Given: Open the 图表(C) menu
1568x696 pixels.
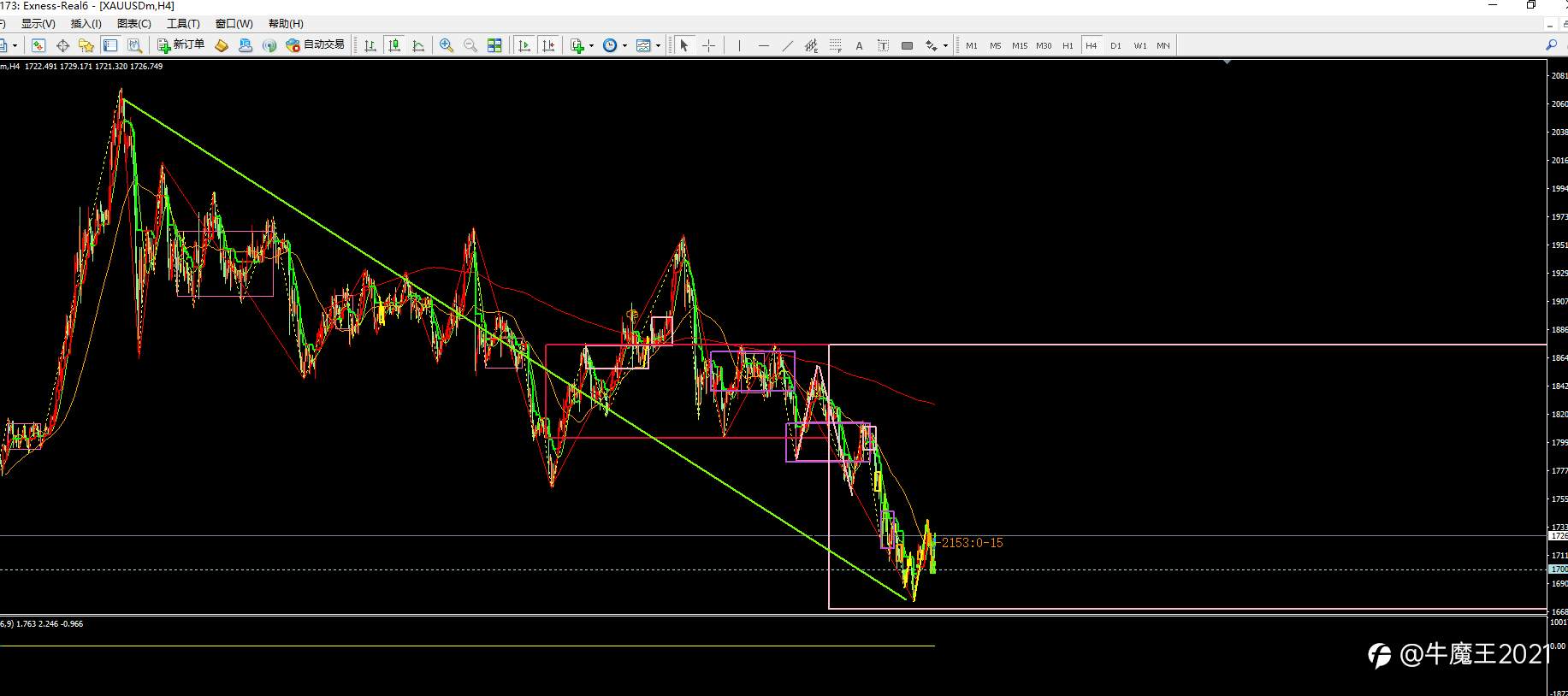Looking at the screenshot, I should point(133,24).
